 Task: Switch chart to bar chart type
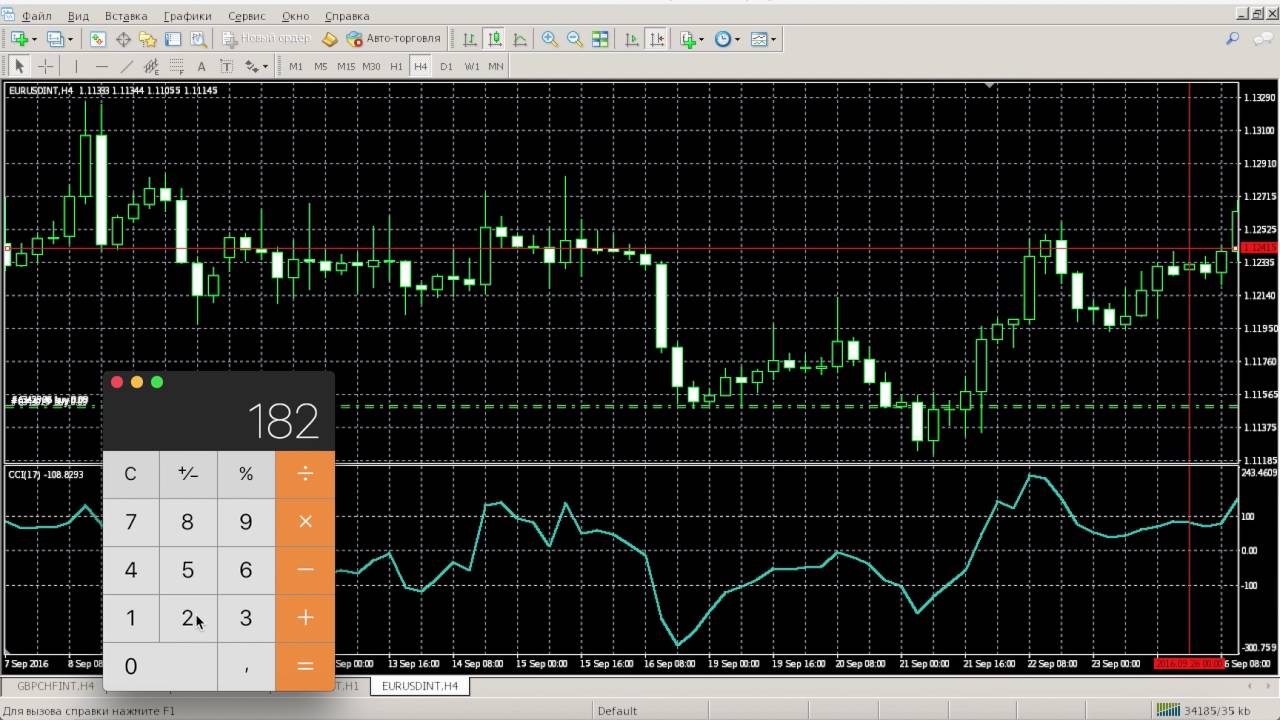pos(470,39)
